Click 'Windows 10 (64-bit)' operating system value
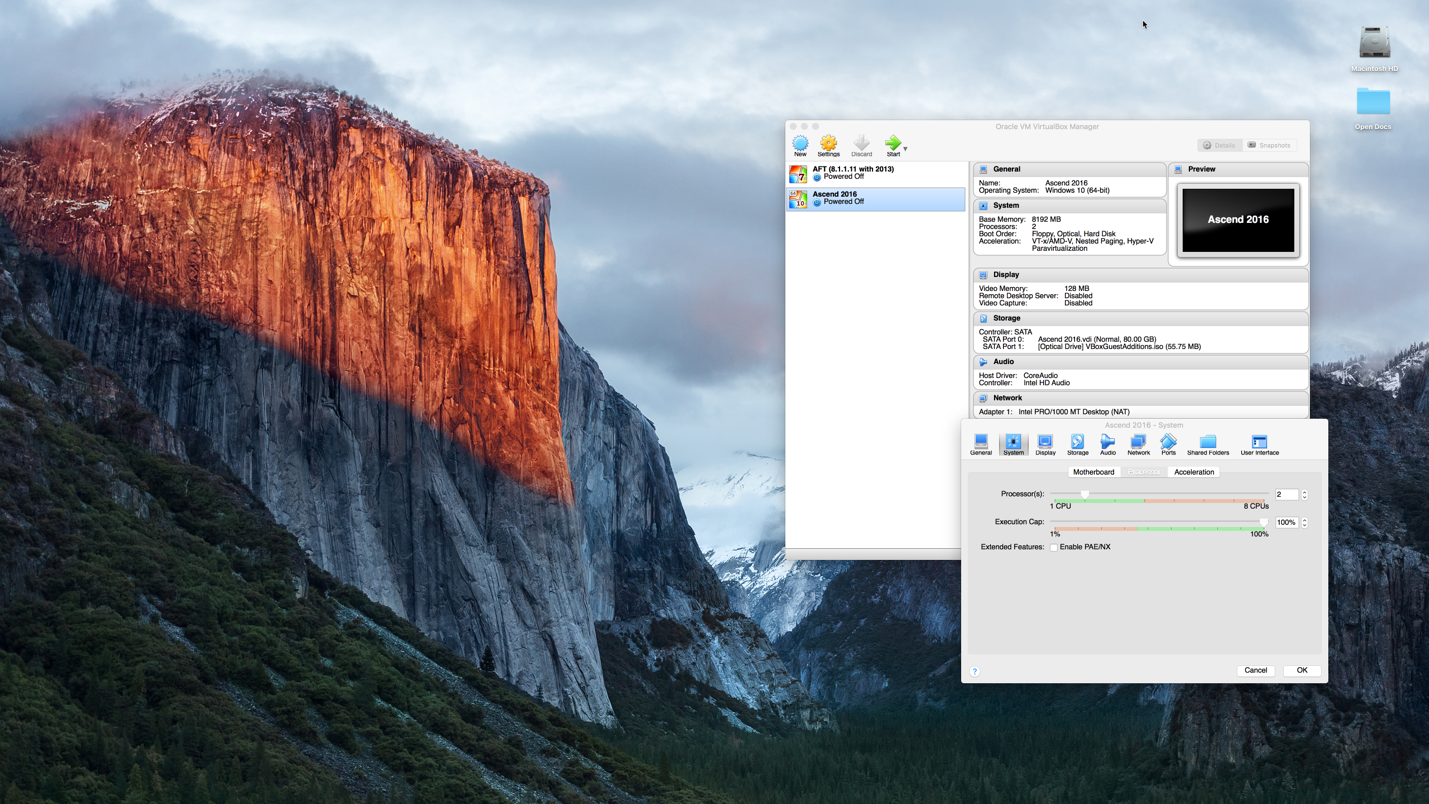 pos(1077,190)
